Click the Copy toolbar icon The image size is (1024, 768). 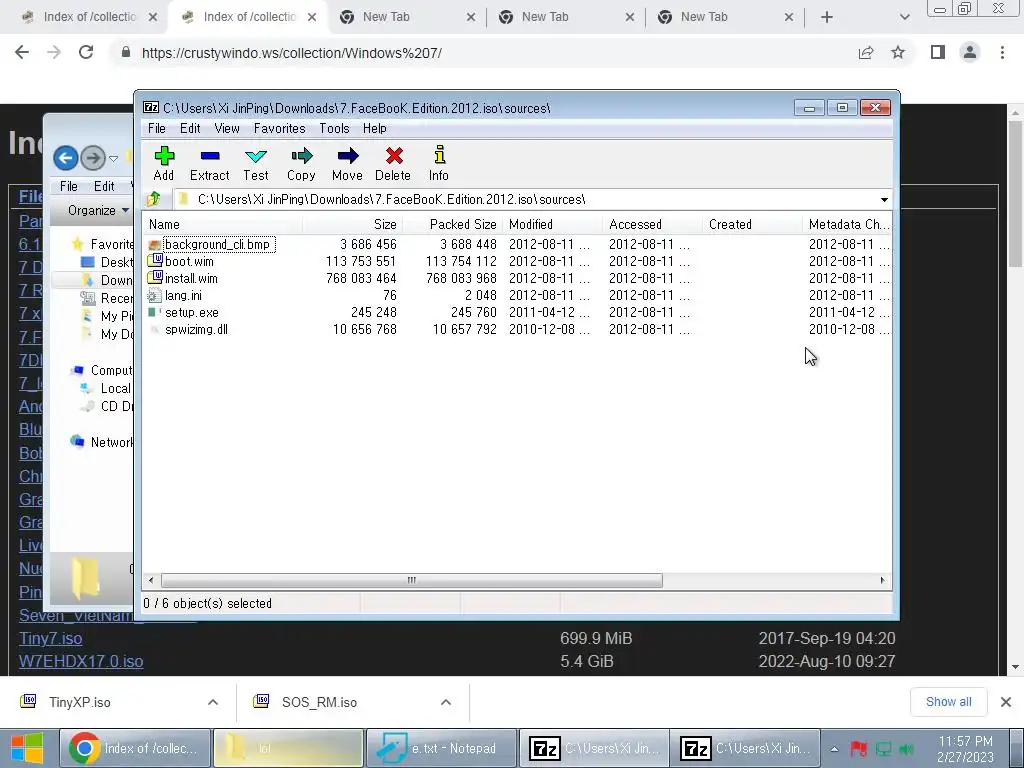click(301, 163)
